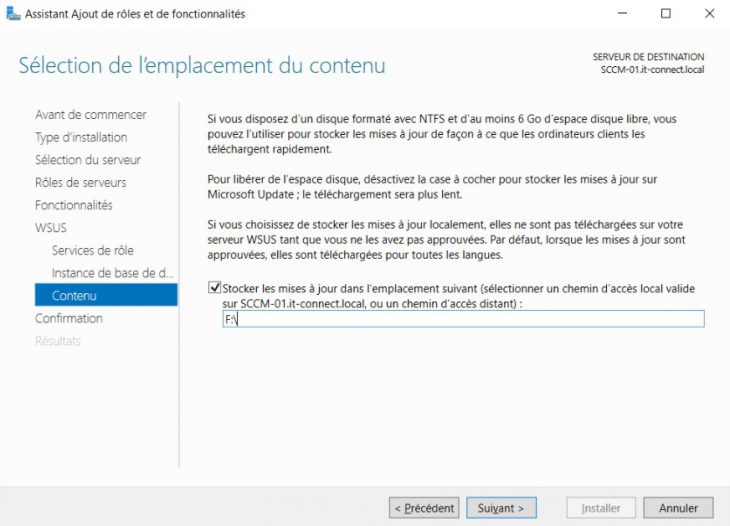The width and height of the screenshot is (730, 526).
Task: Open Type d'installation step
Action: pyautogui.click(x=81, y=137)
